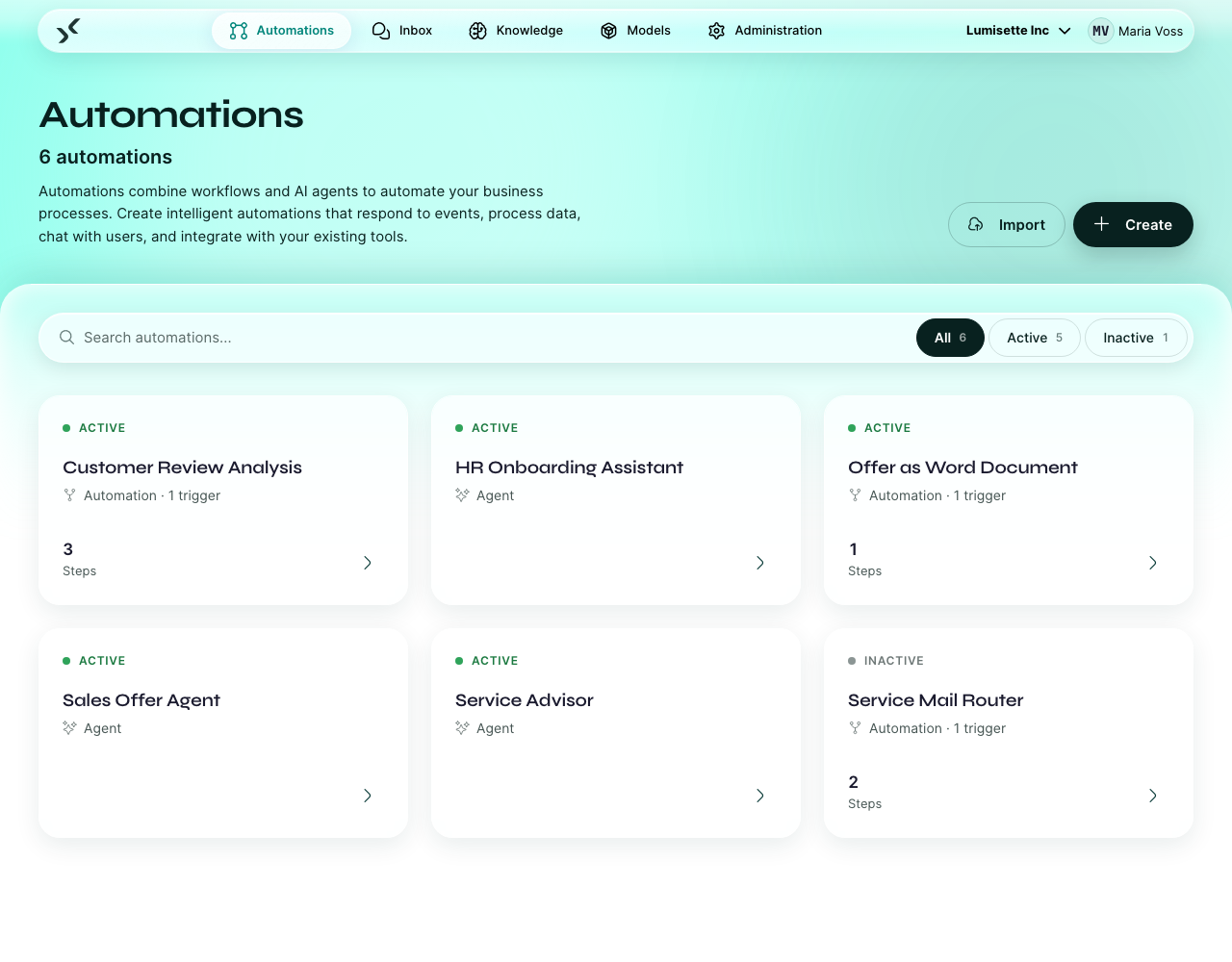Click the Create button
Image resolution: width=1232 pixels, height=962 pixels.
pyautogui.click(x=1133, y=224)
